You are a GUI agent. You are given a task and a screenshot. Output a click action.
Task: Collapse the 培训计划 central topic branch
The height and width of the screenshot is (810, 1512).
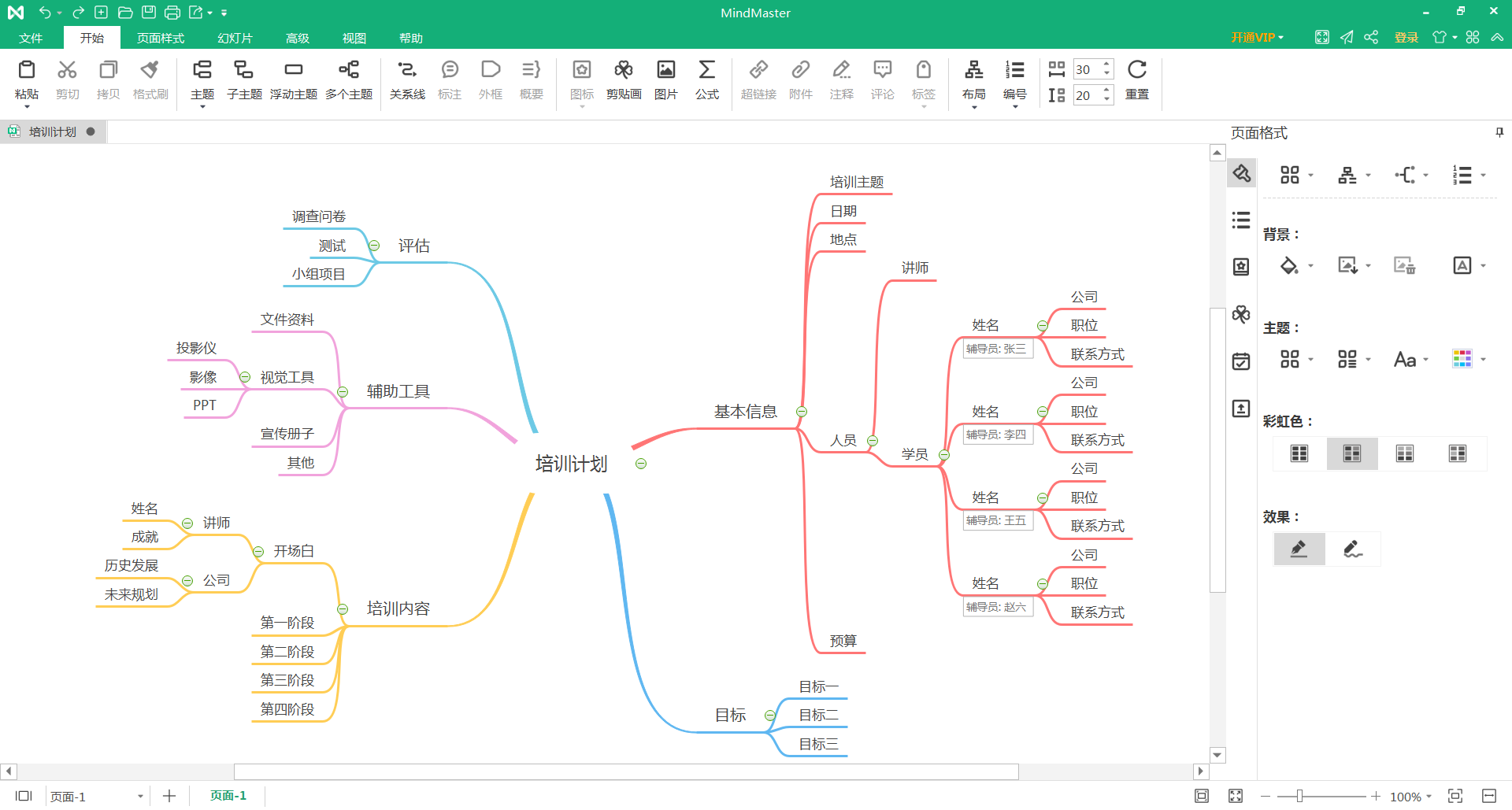pyautogui.click(x=641, y=464)
